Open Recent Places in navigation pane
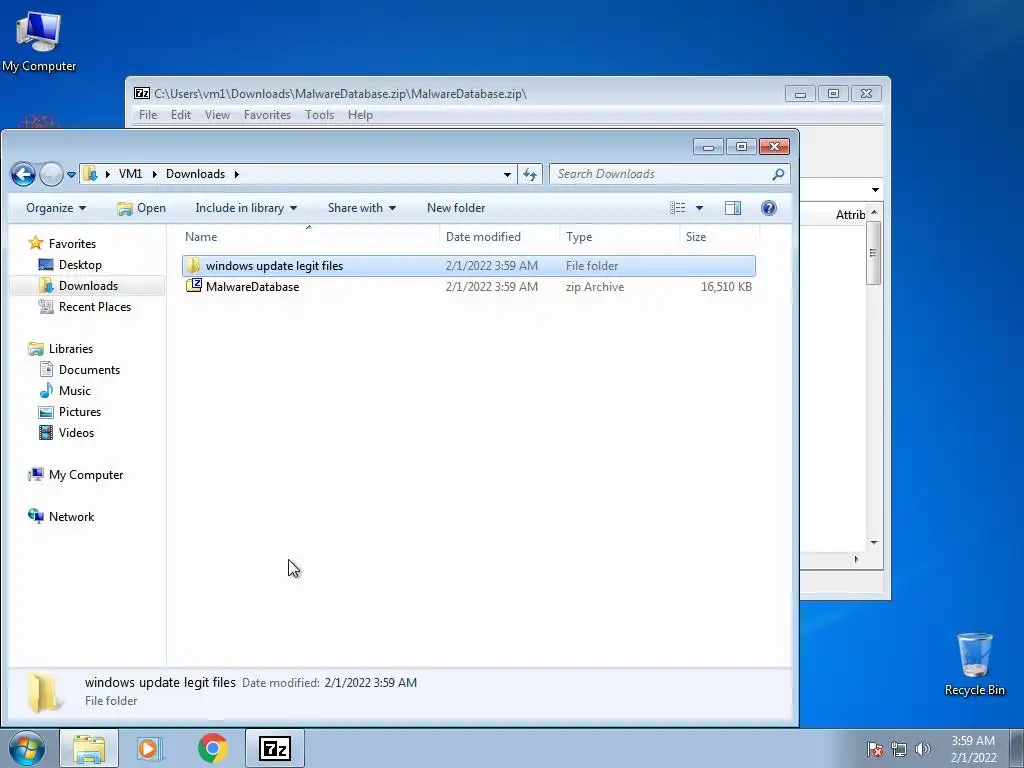 coord(95,306)
